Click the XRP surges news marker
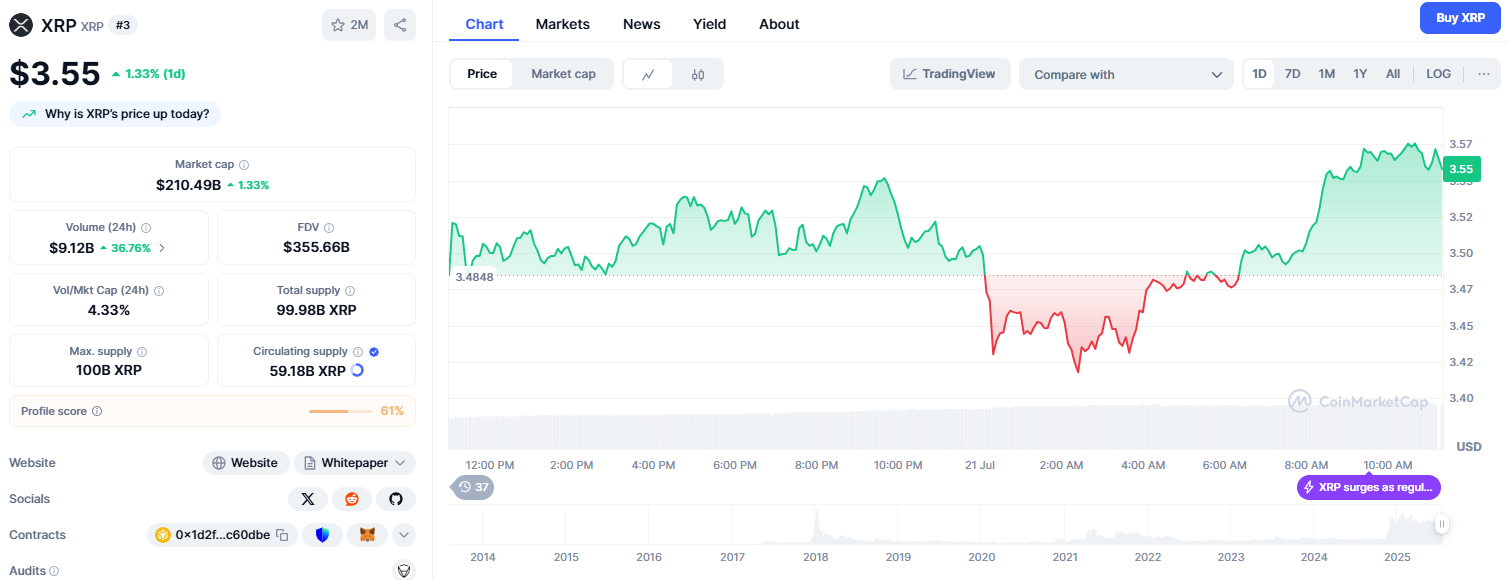1509x580 pixels. tap(1369, 487)
